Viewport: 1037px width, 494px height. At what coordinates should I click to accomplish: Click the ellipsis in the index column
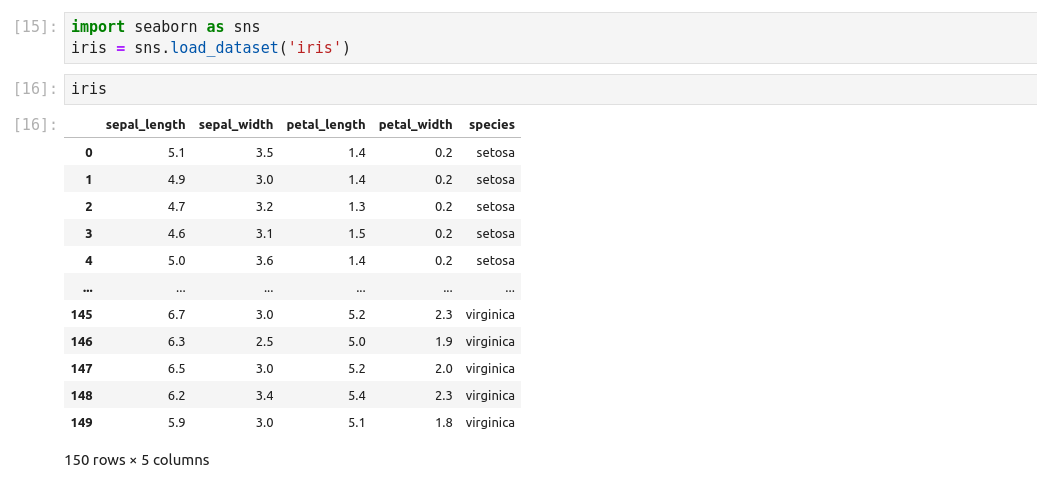88,288
